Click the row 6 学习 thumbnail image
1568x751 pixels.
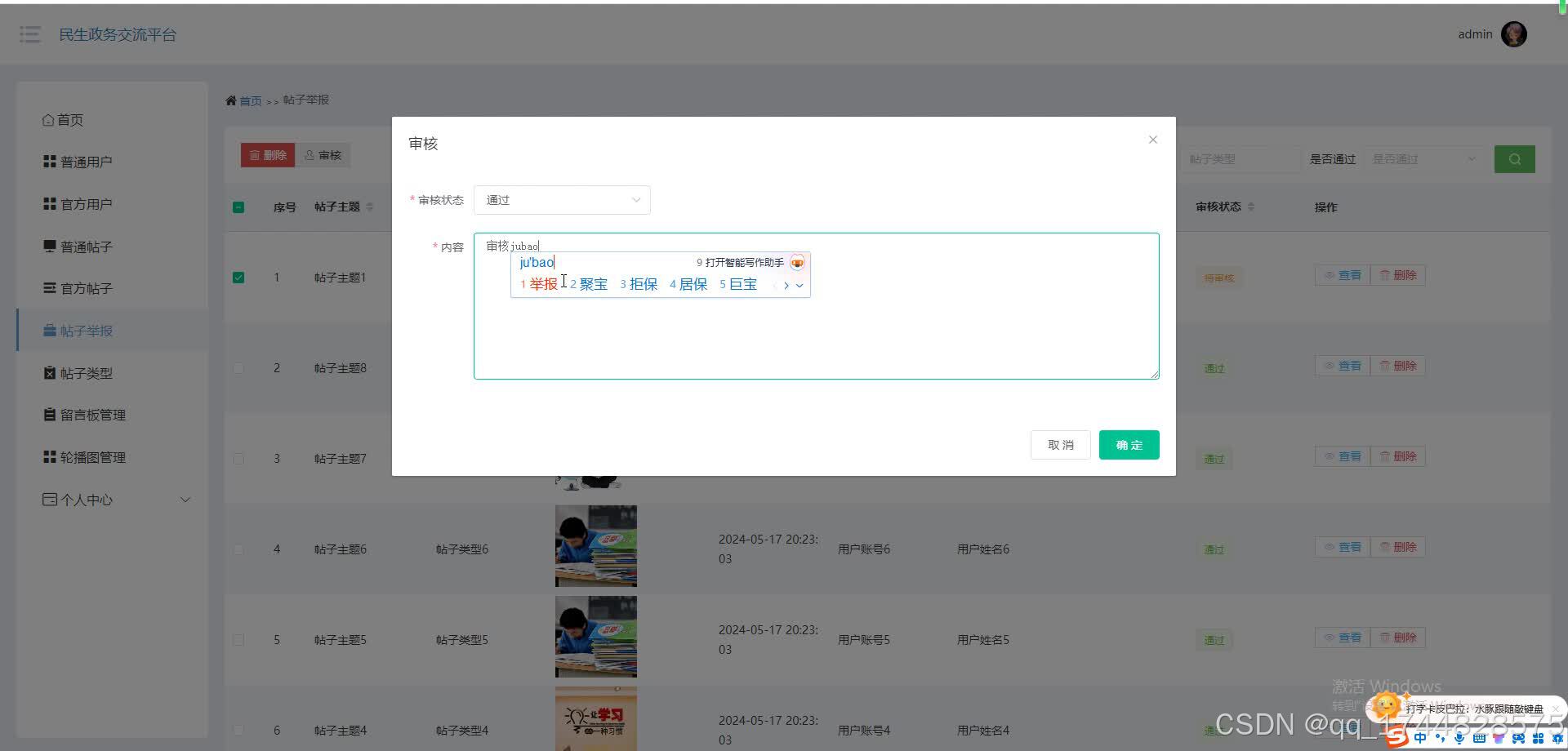[596, 718]
